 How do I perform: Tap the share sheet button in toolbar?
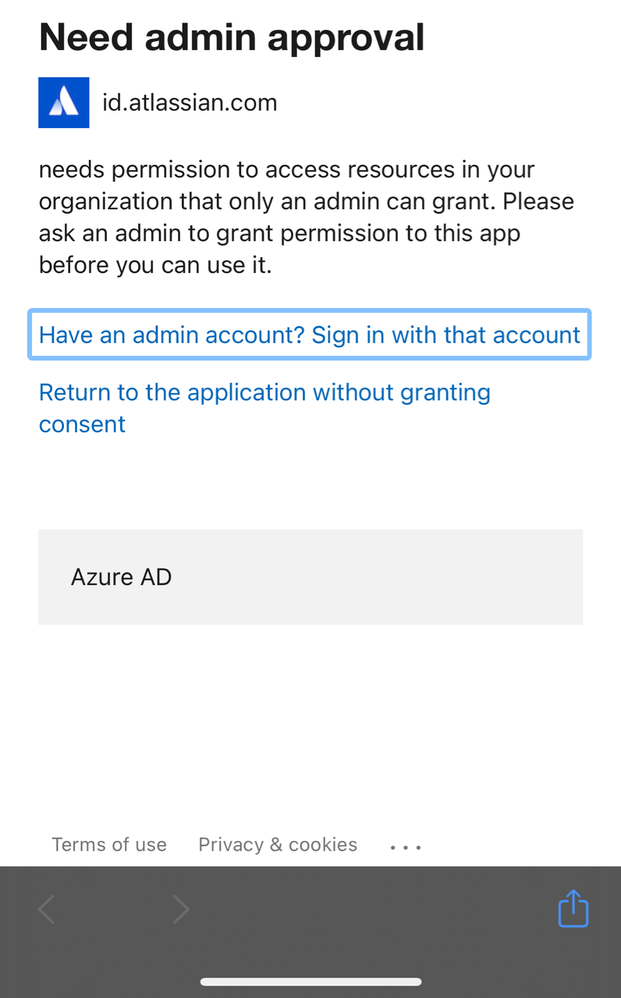coord(572,908)
